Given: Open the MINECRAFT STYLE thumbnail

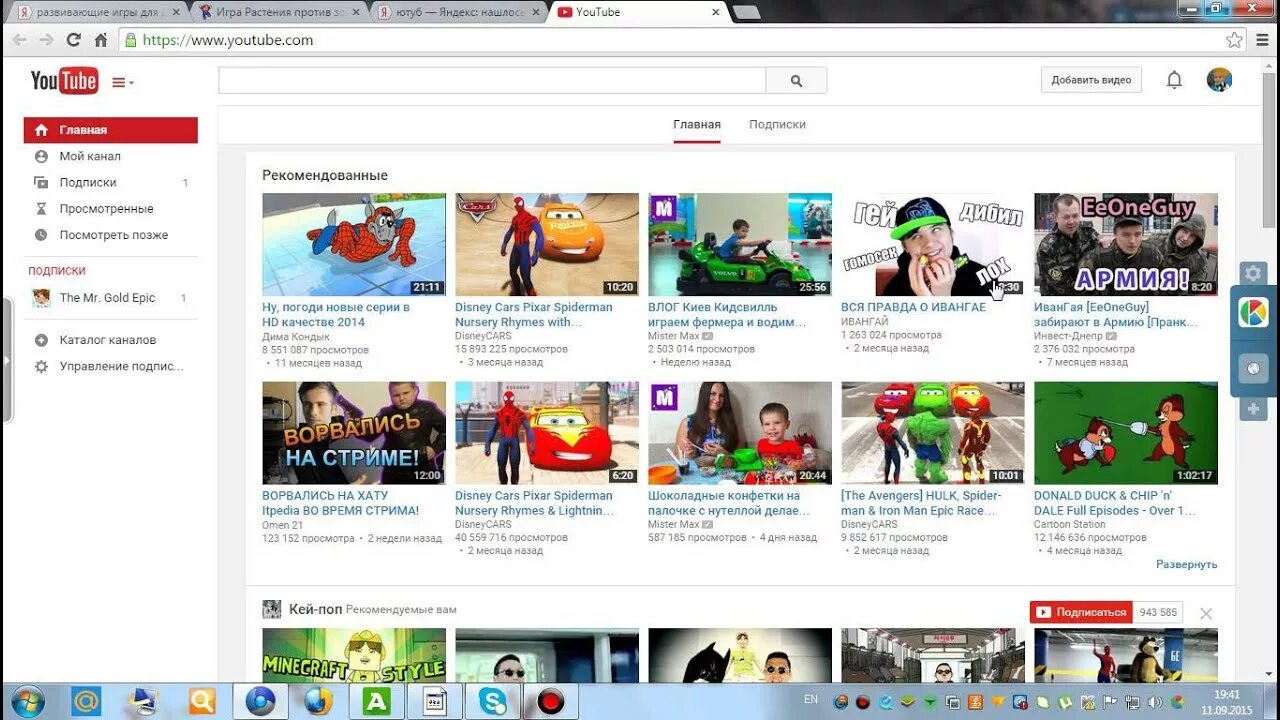Looking at the screenshot, I should [x=354, y=656].
